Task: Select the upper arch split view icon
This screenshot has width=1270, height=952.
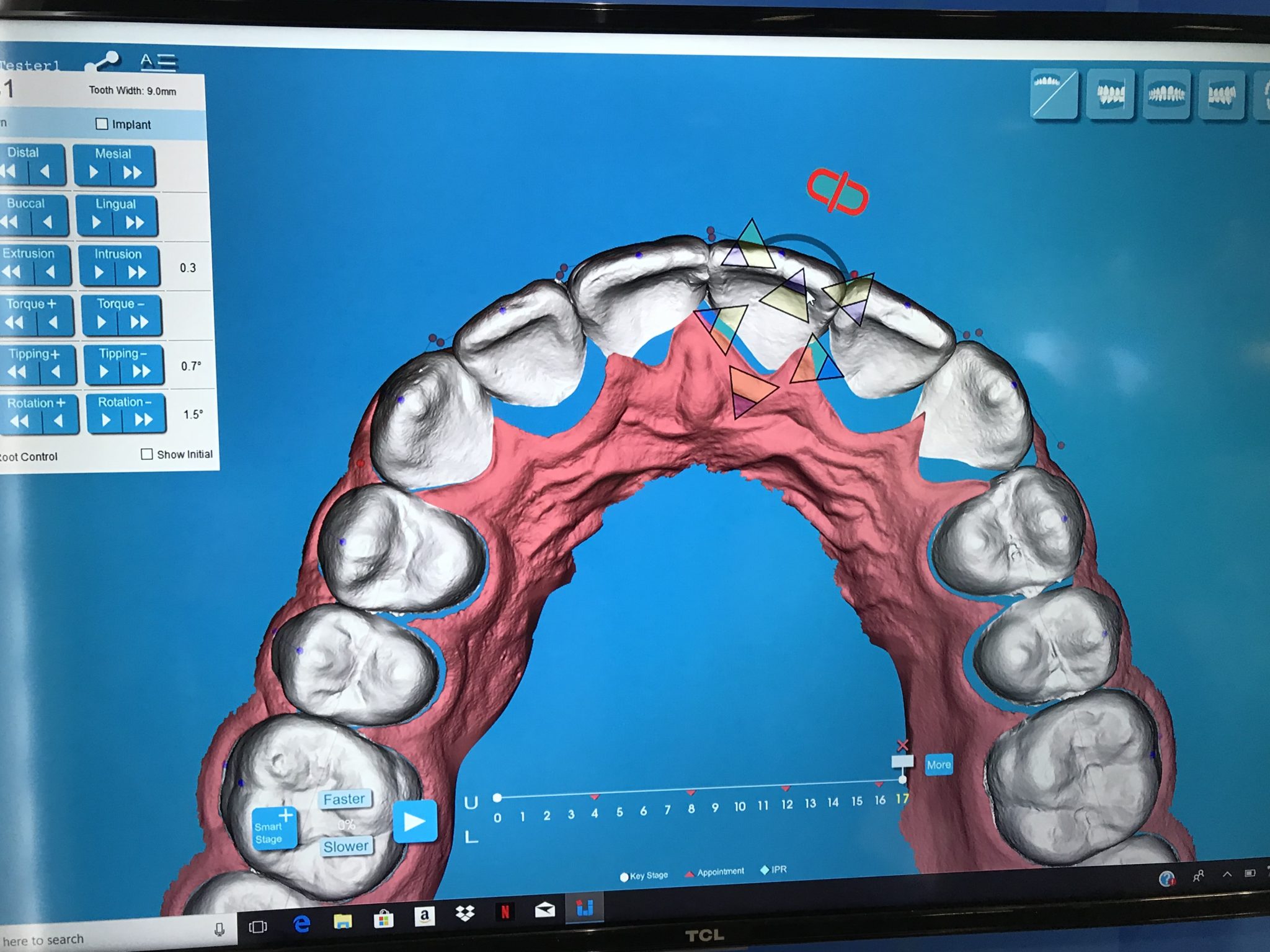Action: 1054,94
